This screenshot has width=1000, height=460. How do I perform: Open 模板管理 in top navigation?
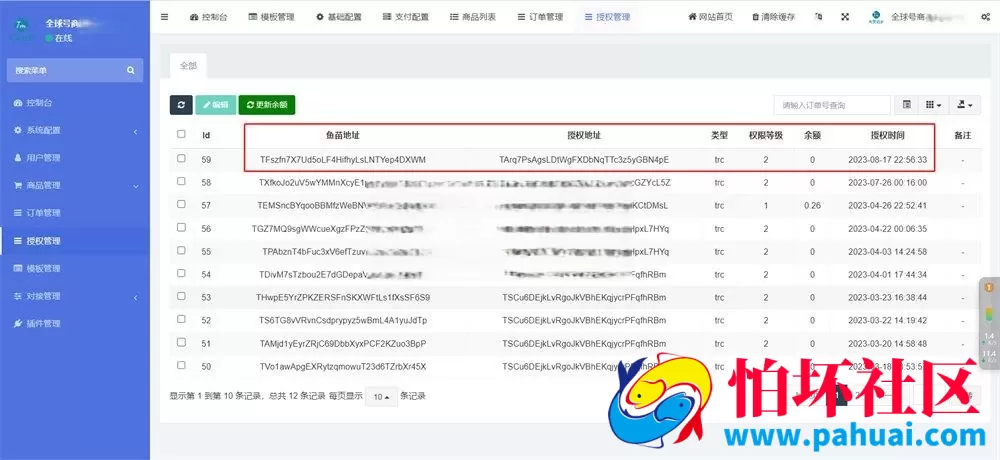point(272,17)
